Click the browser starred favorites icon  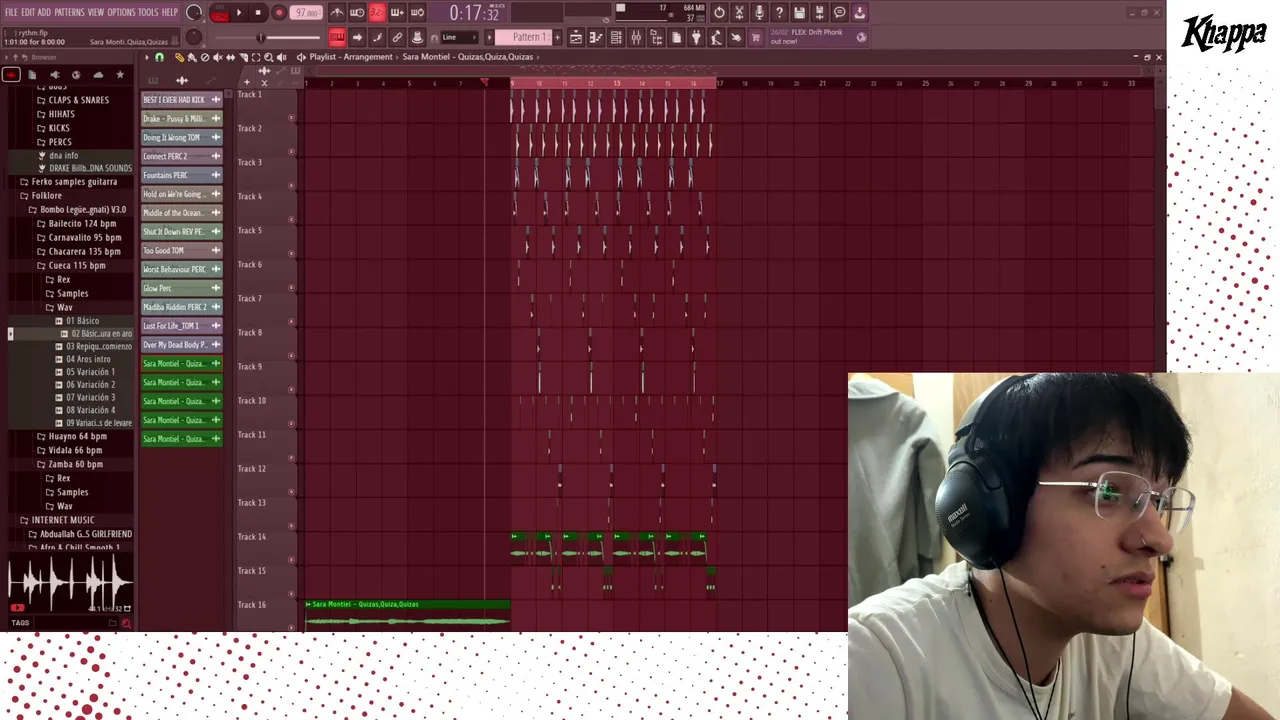pos(120,75)
